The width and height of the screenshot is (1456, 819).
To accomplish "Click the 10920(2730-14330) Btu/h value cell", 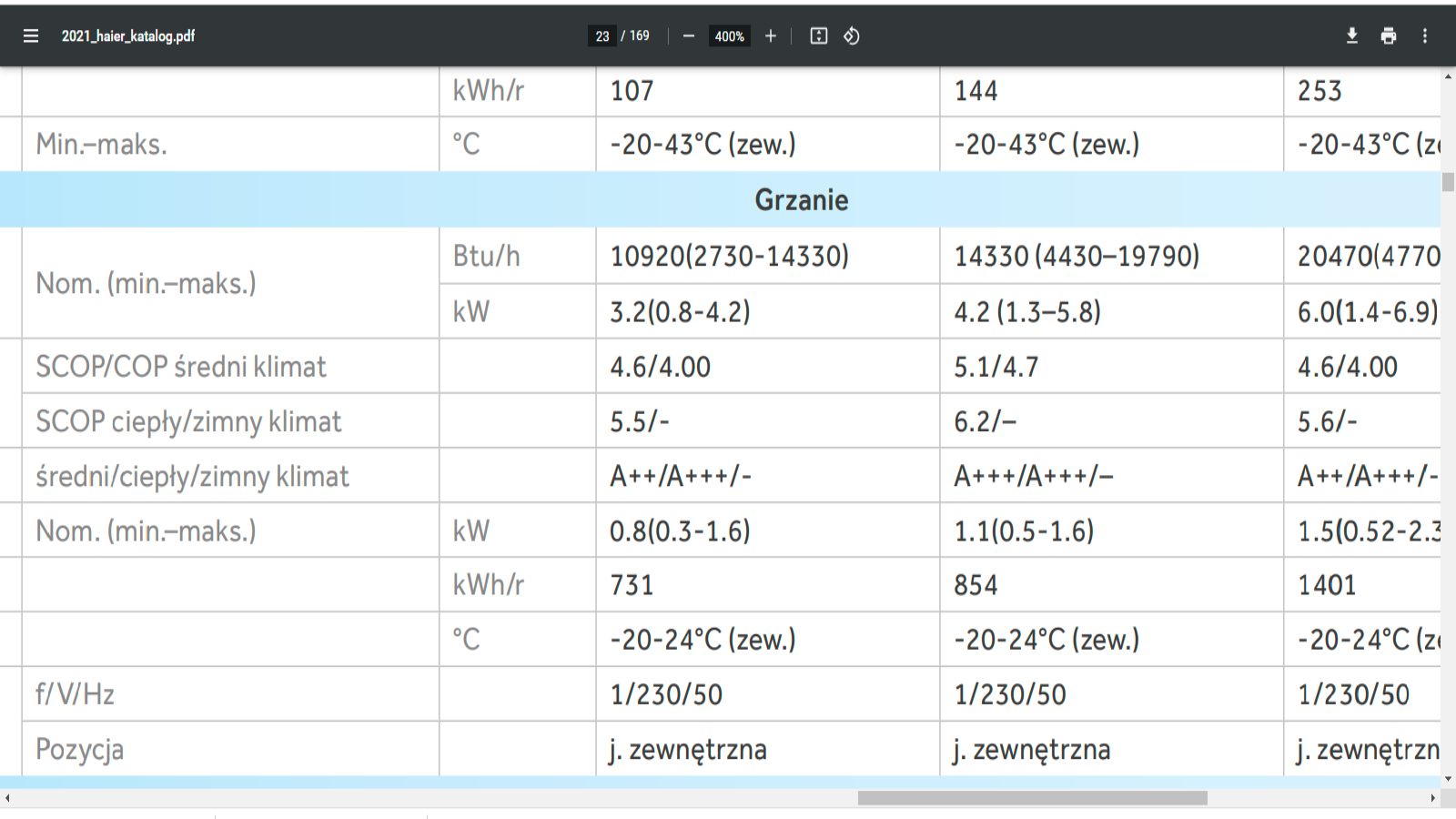I will click(x=729, y=257).
